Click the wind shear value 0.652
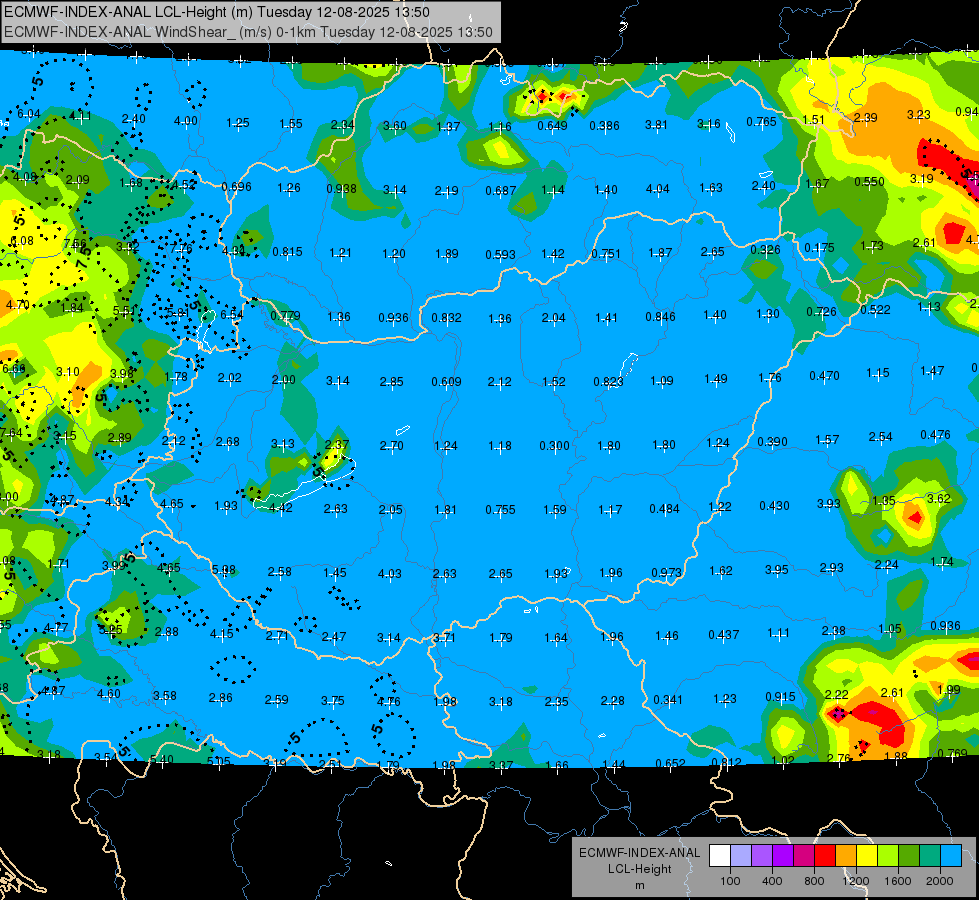The height and width of the screenshot is (900, 979). (671, 764)
